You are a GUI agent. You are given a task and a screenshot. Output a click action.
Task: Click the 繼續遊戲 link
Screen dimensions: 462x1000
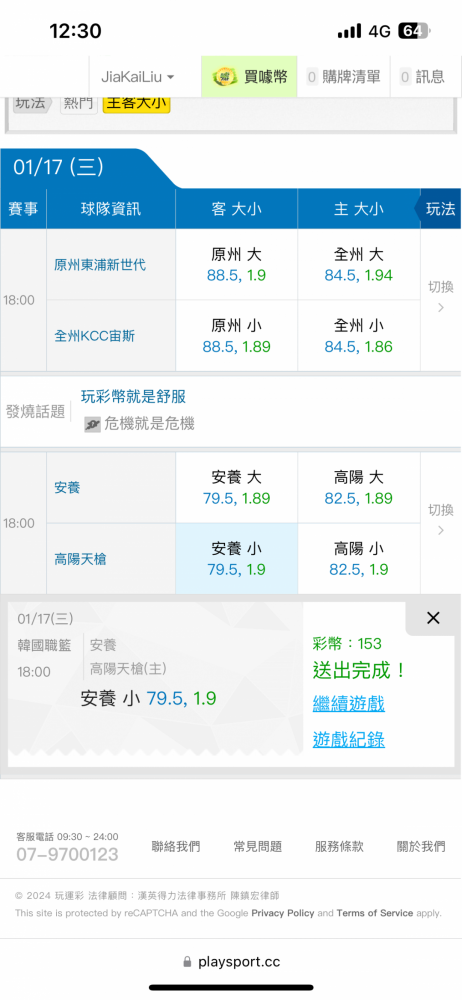pos(348,704)
